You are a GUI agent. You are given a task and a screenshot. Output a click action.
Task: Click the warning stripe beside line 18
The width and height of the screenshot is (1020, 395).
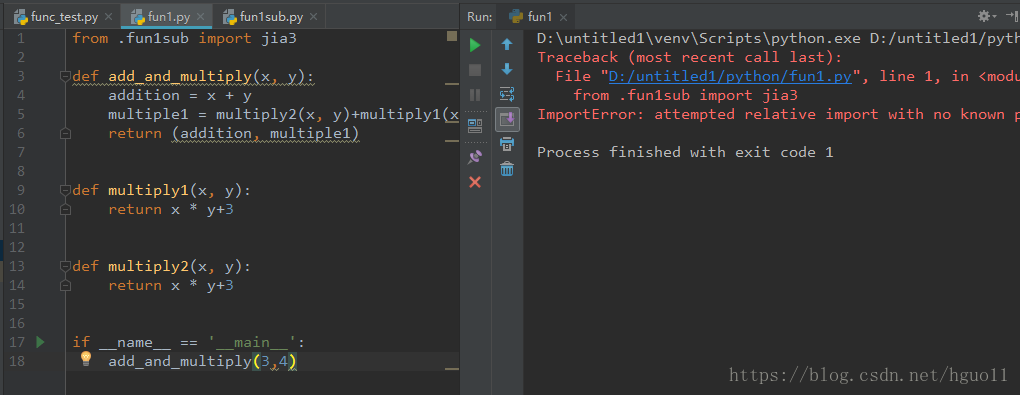451,369
